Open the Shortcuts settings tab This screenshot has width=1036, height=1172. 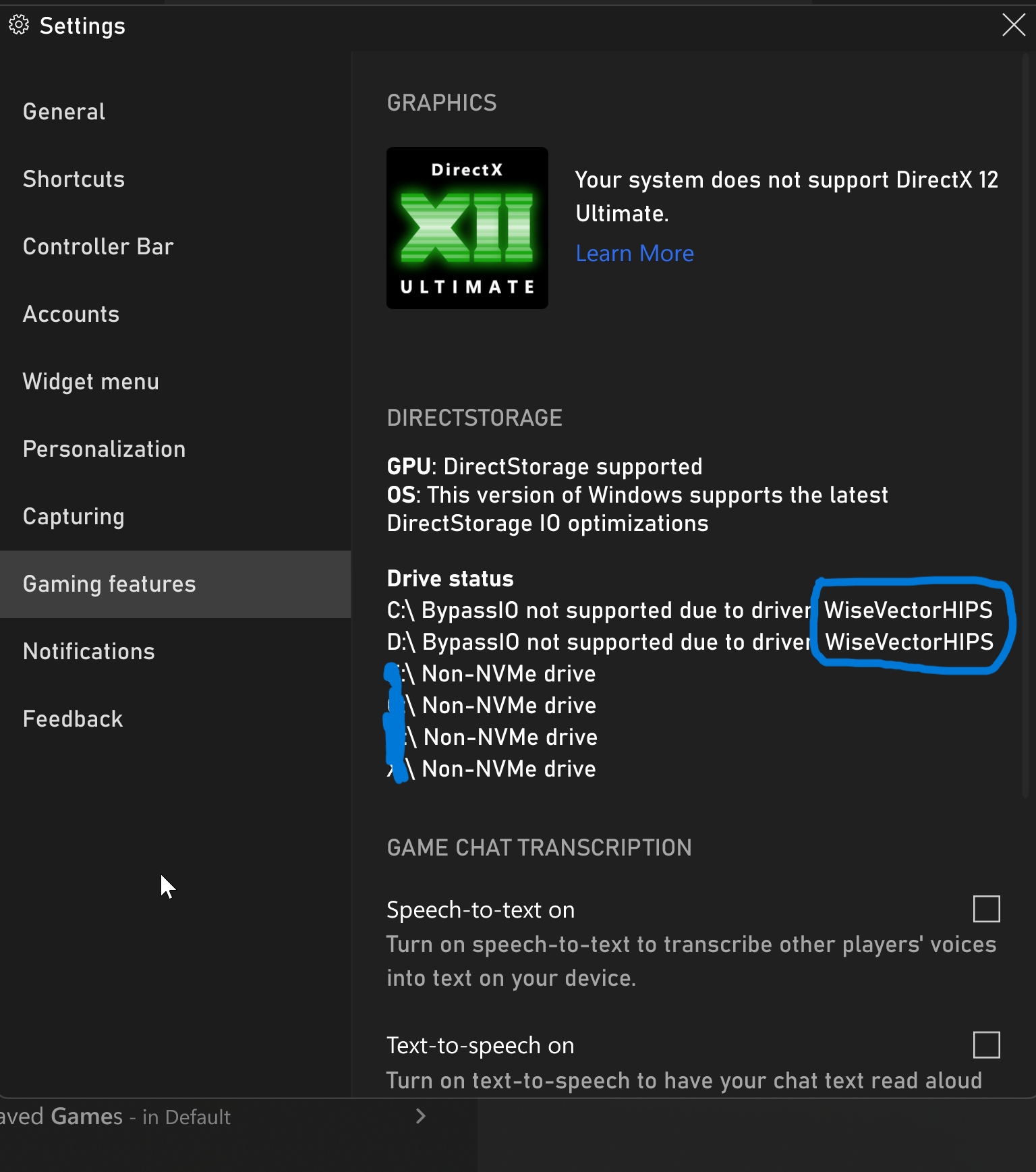(x=74, y=179)
